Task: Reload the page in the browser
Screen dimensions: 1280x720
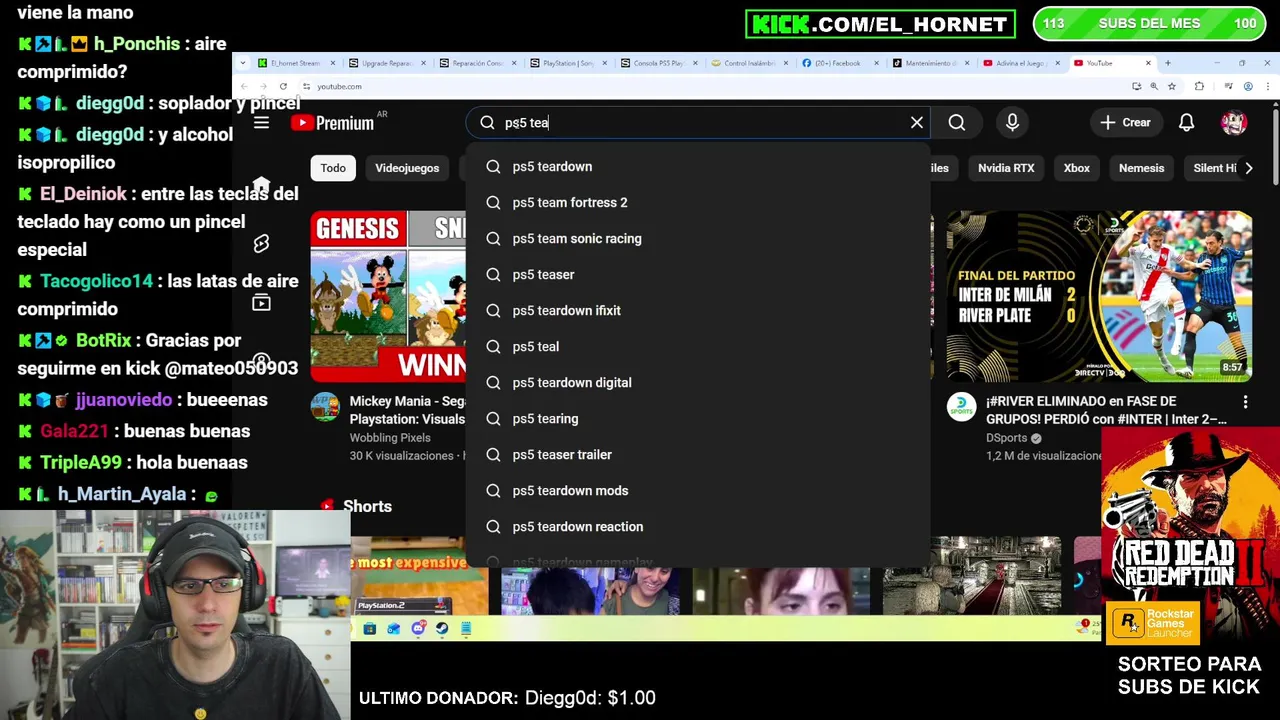Action: [283, 87]
